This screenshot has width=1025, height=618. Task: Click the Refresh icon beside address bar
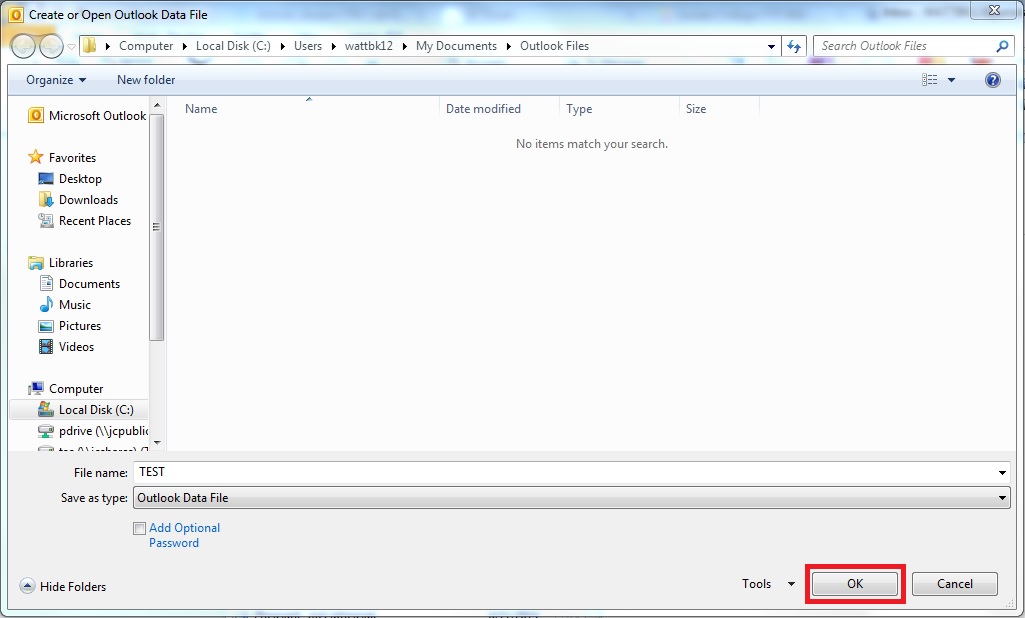[x=794, y=46]
